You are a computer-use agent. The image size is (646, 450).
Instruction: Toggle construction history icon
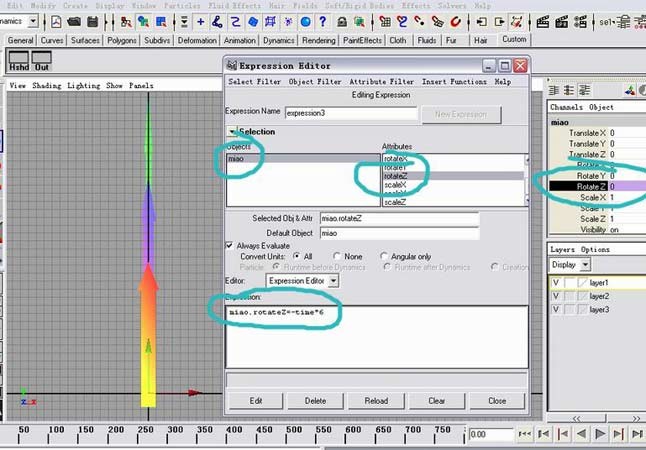click(517, 21)
